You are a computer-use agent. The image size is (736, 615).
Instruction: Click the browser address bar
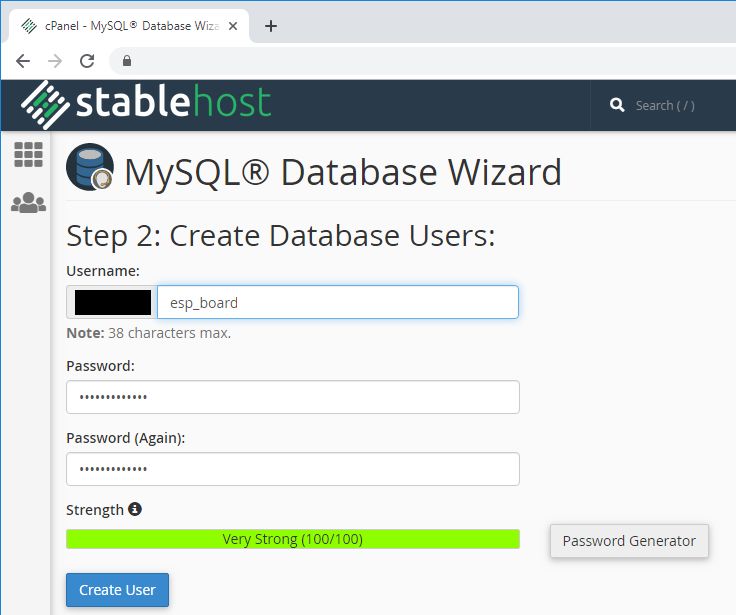point(422,61)
